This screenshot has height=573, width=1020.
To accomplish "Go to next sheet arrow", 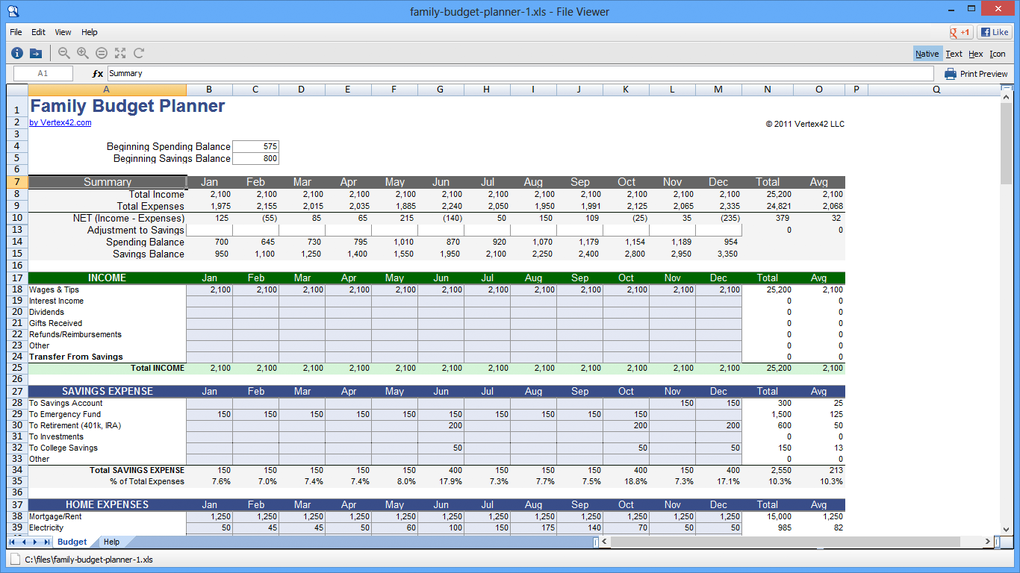I will coord(35,542).
